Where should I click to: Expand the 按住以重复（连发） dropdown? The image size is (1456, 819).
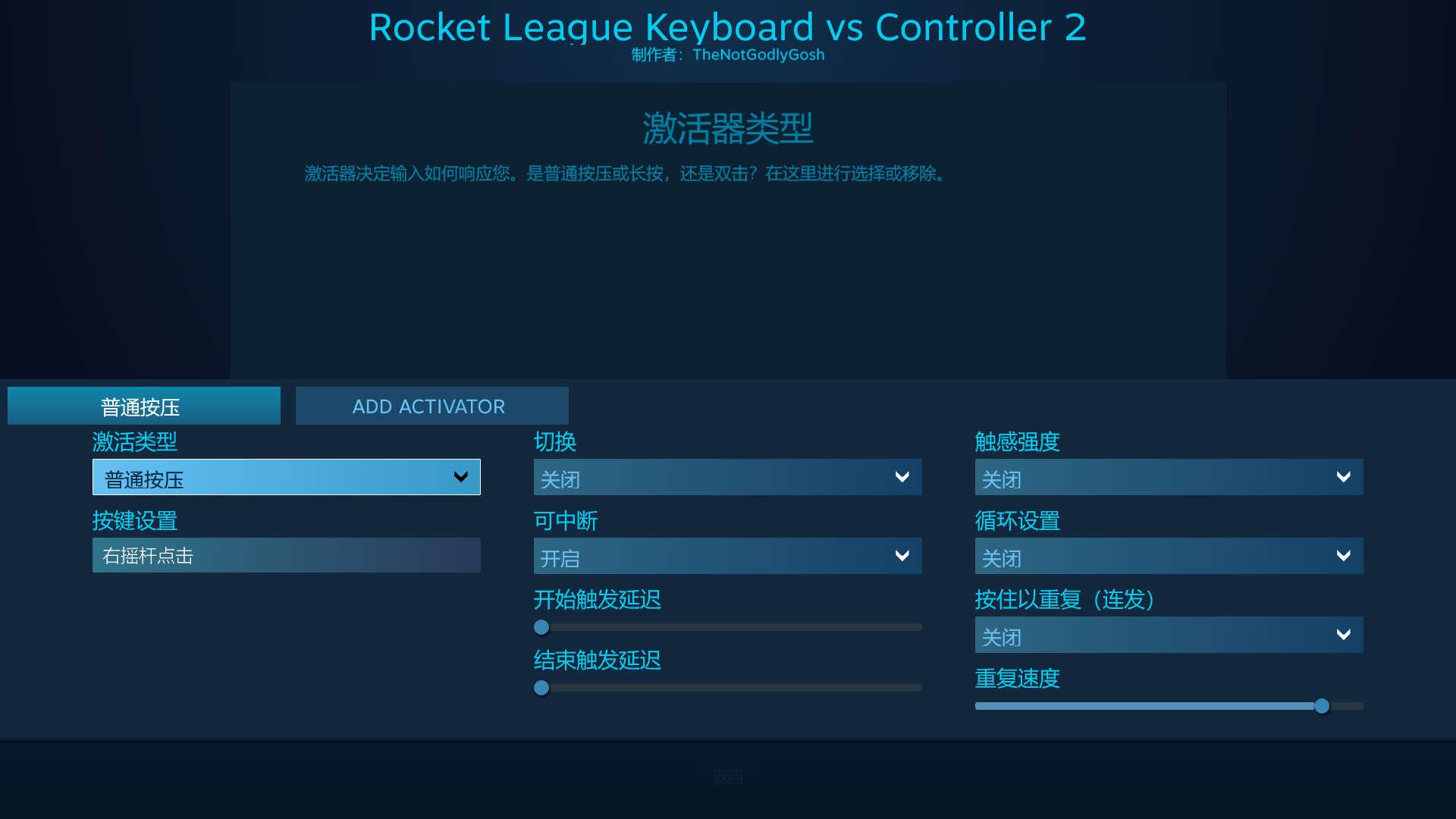(1169, 635)
